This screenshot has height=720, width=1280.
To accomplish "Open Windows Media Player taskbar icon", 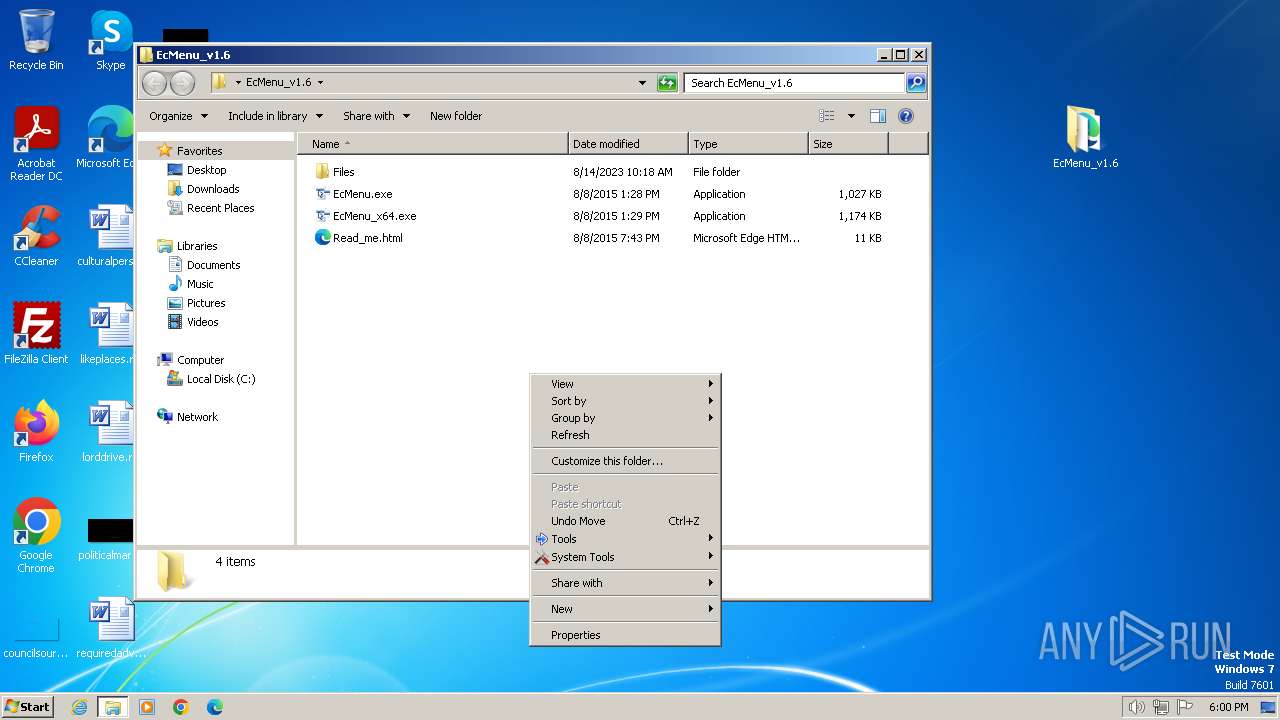I will pos(147,707).
